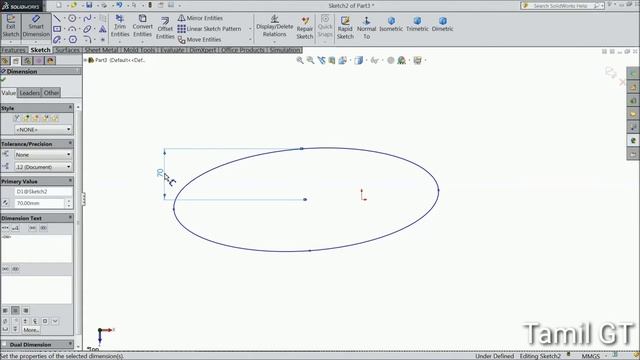
Task: Open the Evaluate tab
Action: pyautogui.click(x=173, y=50)
